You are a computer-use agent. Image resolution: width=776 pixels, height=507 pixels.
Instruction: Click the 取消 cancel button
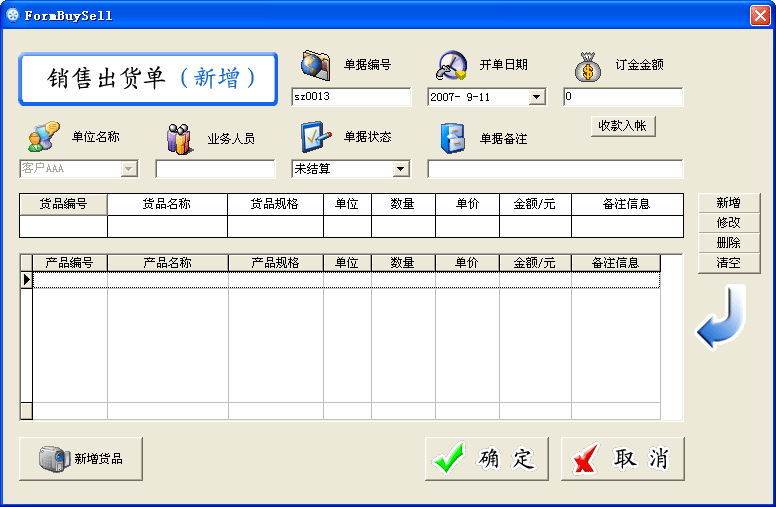[x=622, y=459]
